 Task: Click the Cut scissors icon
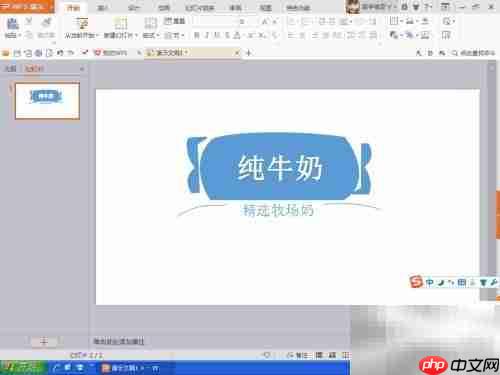pos(29,22)
